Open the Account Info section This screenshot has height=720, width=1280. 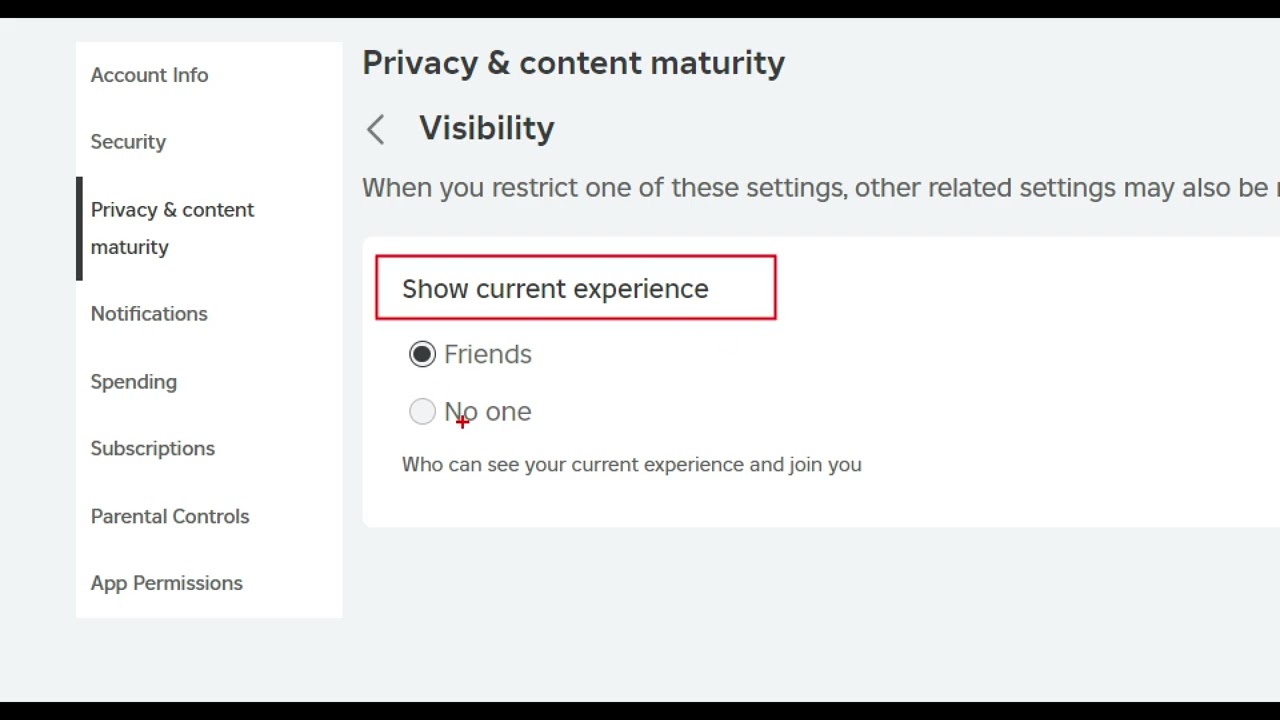click(149, 75)
